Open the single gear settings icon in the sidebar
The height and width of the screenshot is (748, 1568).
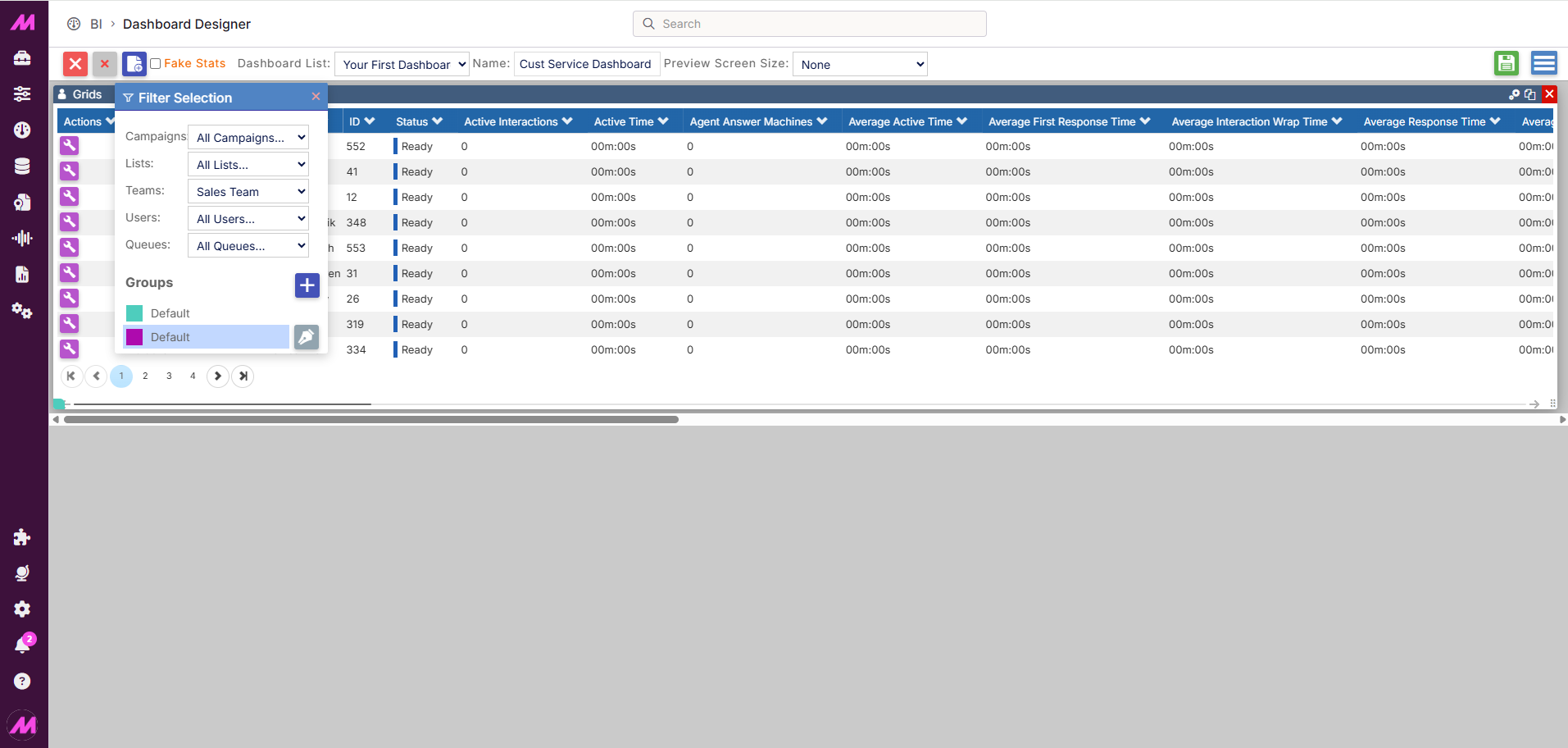click(22, 609)
